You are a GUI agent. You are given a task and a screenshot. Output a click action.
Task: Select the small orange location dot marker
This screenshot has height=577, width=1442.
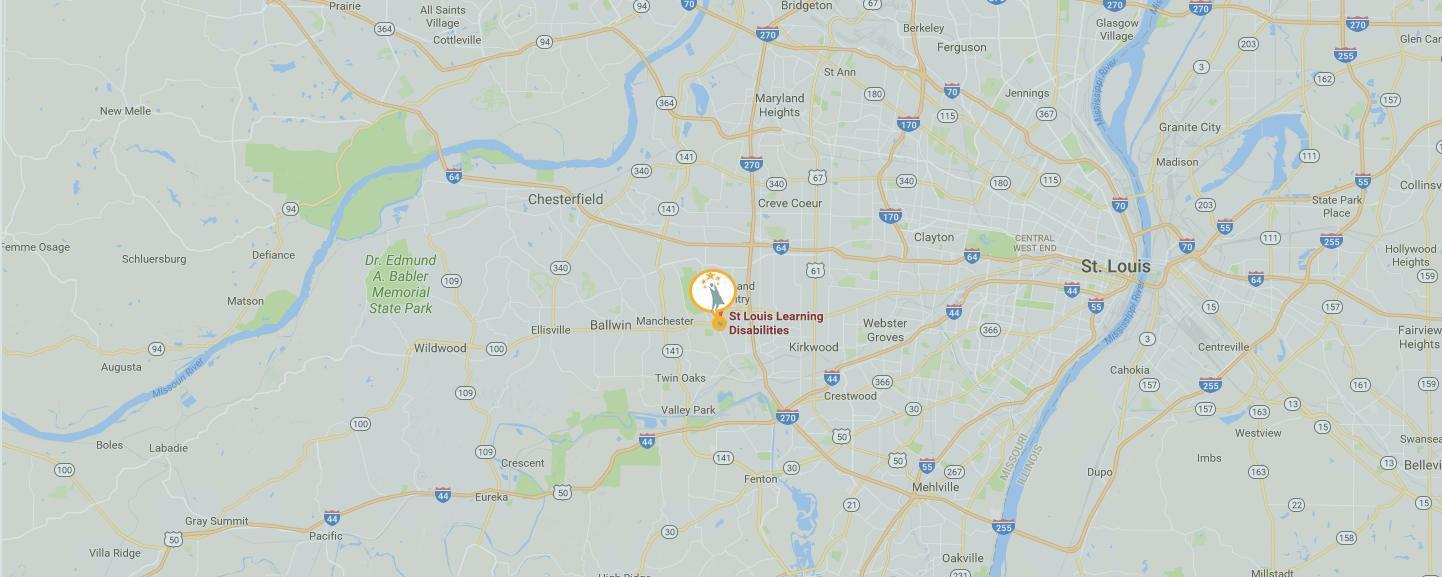[719, 323]
